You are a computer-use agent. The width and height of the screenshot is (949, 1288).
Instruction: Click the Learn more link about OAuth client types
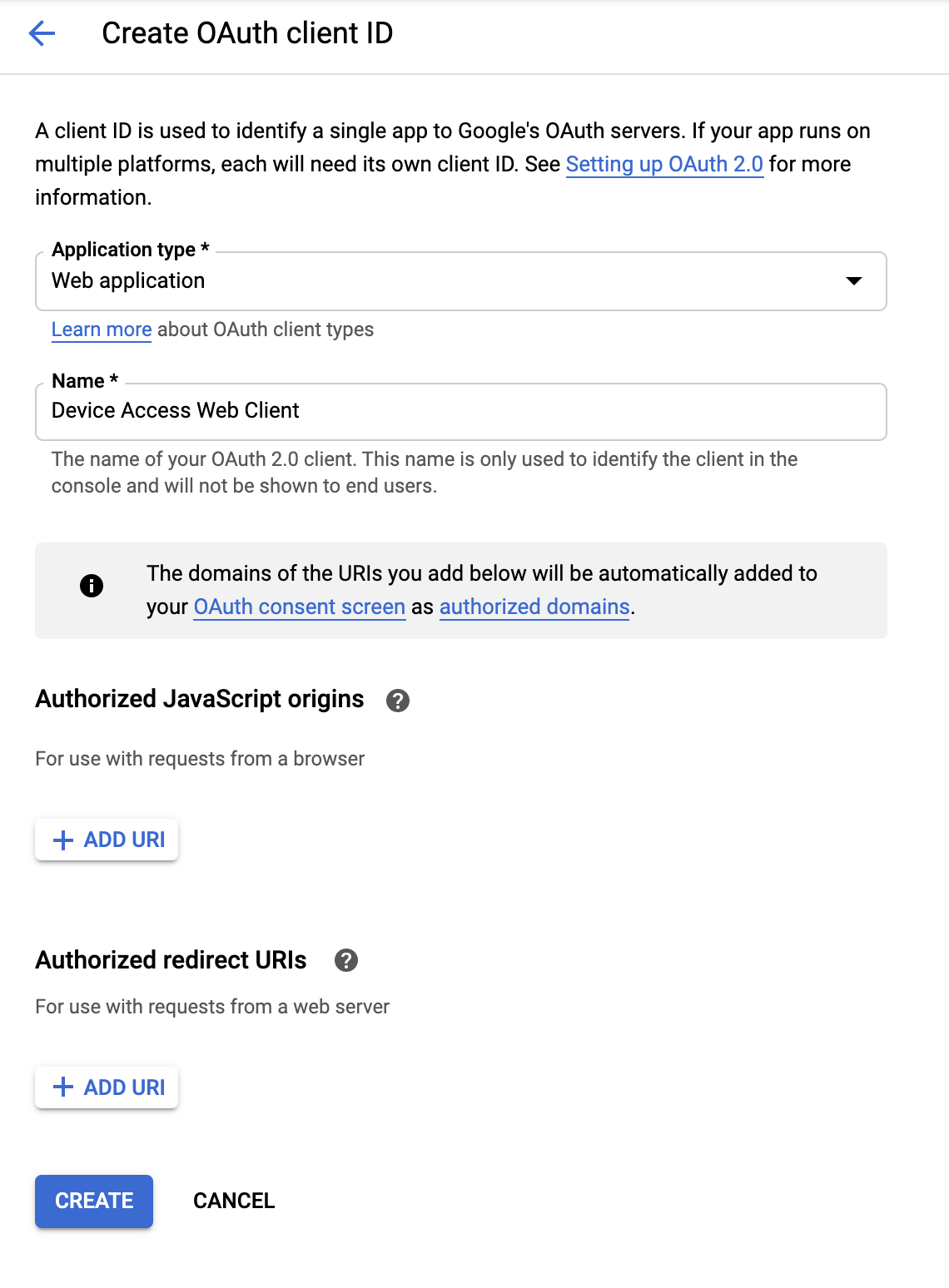(x=100, y=329)
